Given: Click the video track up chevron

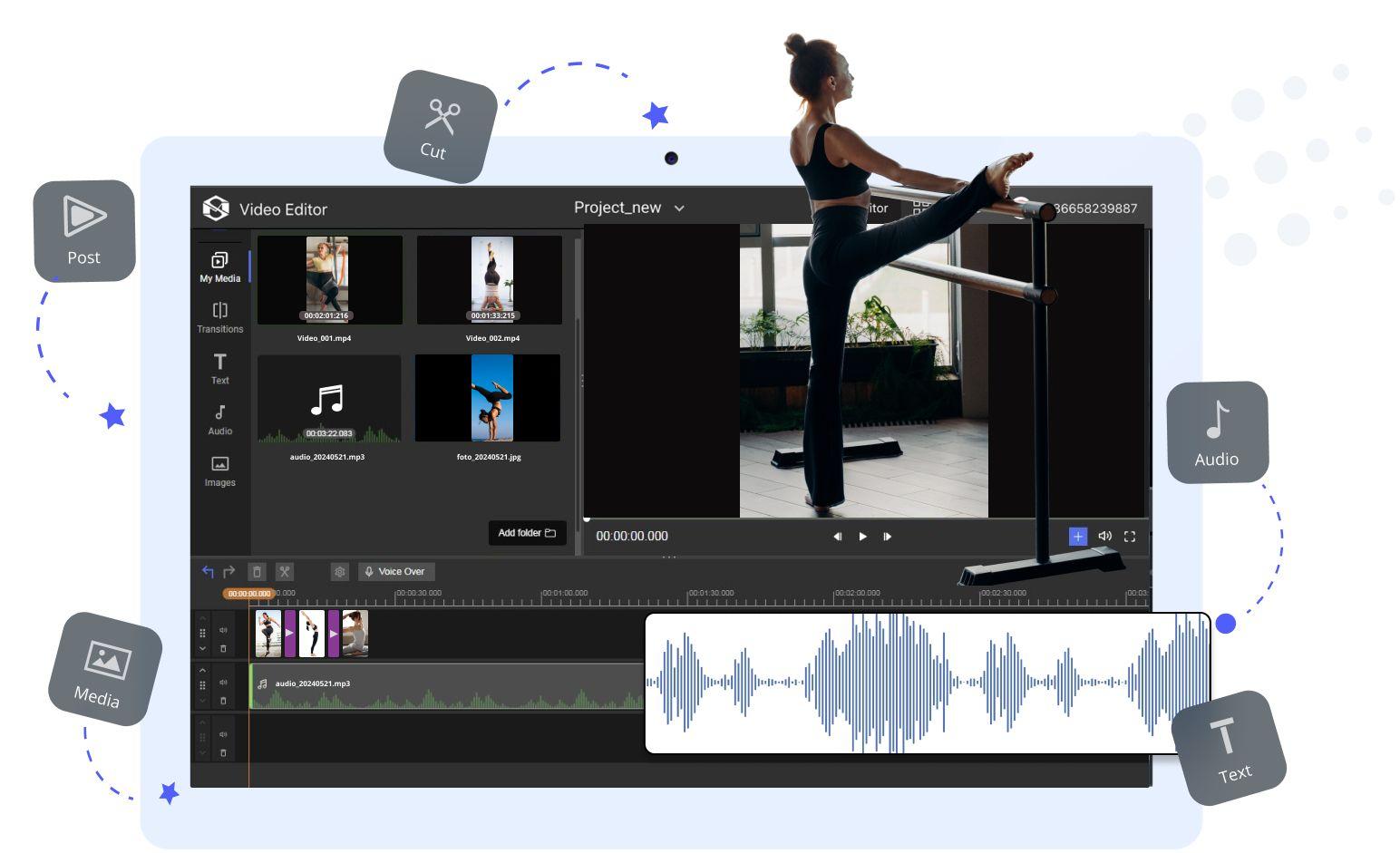Looking at the screenshot, I should (202, 618).
